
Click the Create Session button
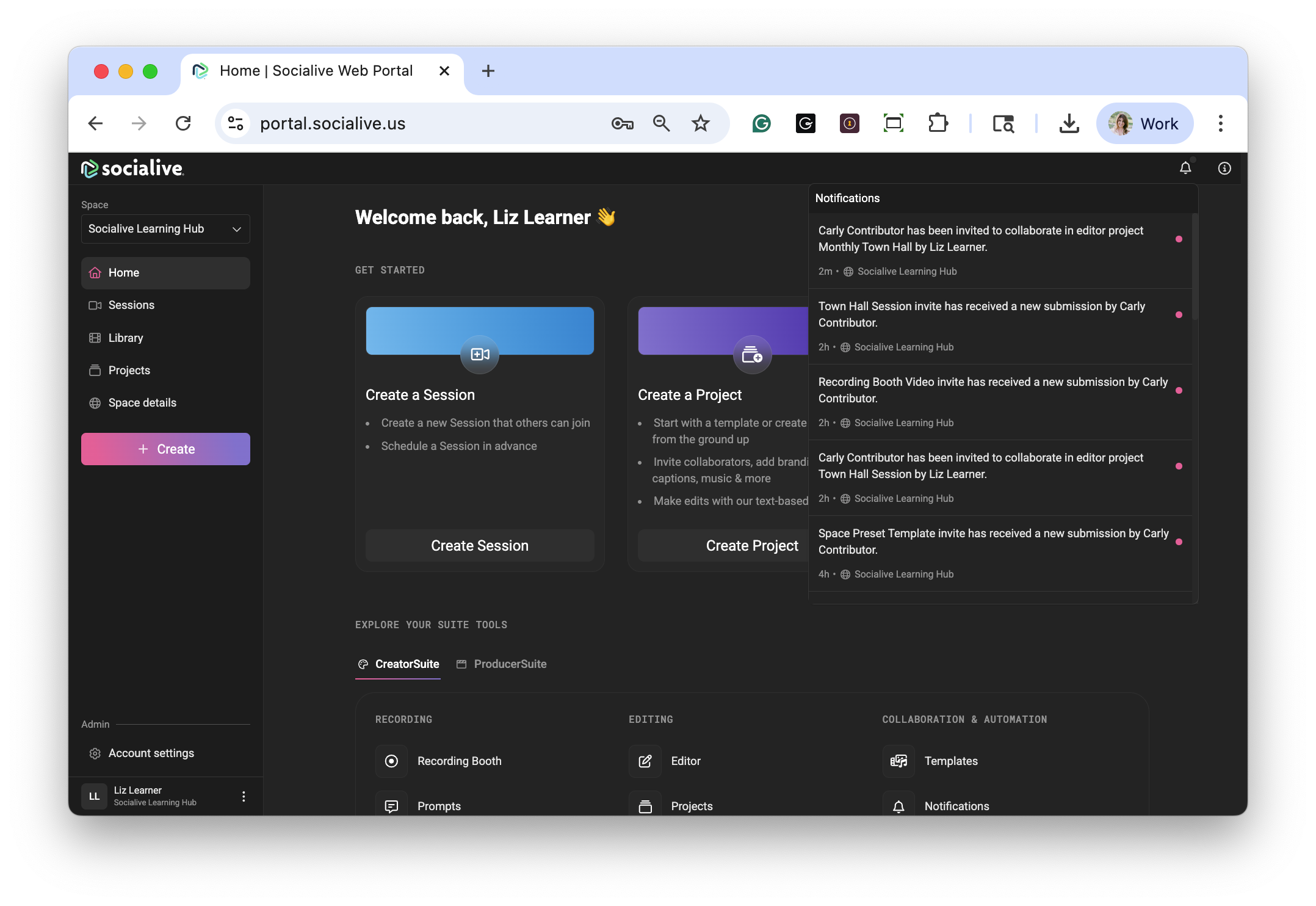pyautogui.click(x=480, y=546)
